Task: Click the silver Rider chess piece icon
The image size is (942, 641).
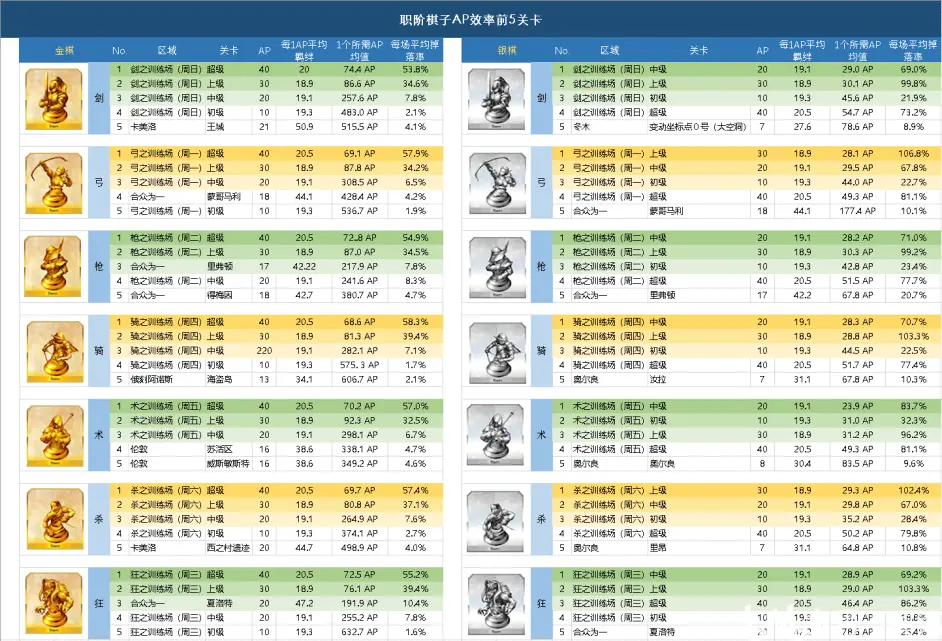Action: [x=497, y=351]
